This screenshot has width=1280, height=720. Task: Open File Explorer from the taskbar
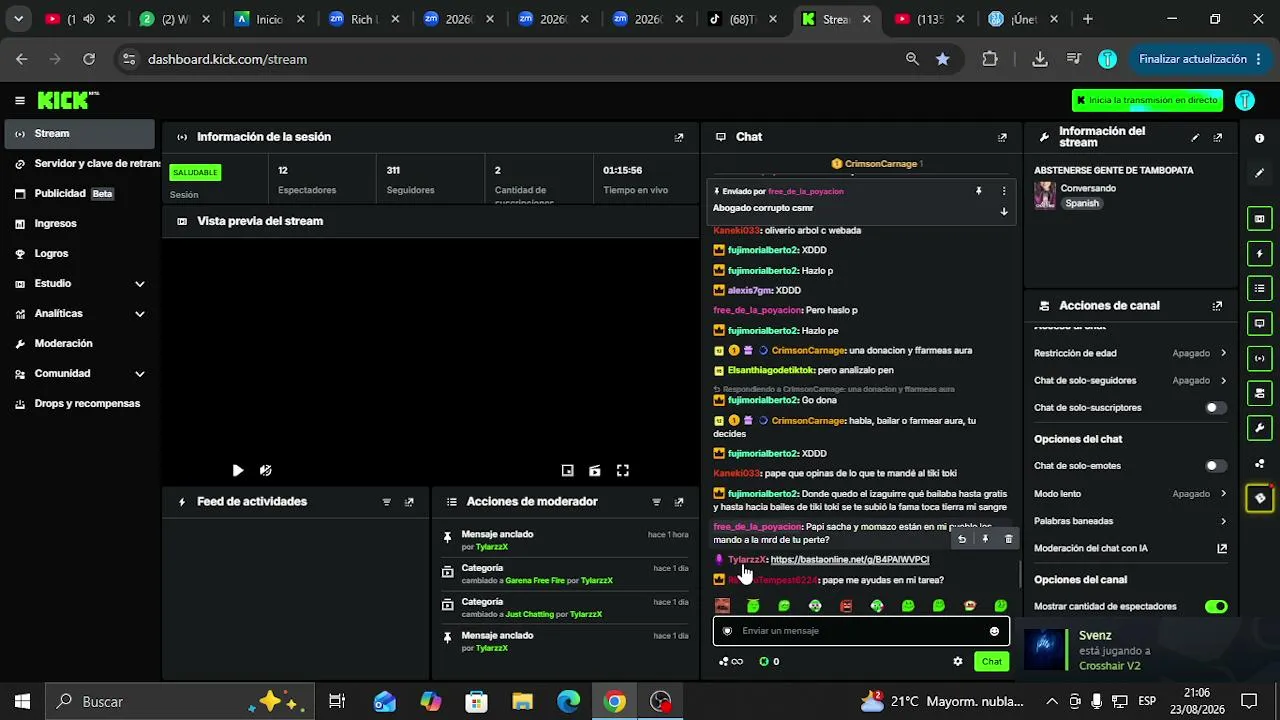point(522,702)
